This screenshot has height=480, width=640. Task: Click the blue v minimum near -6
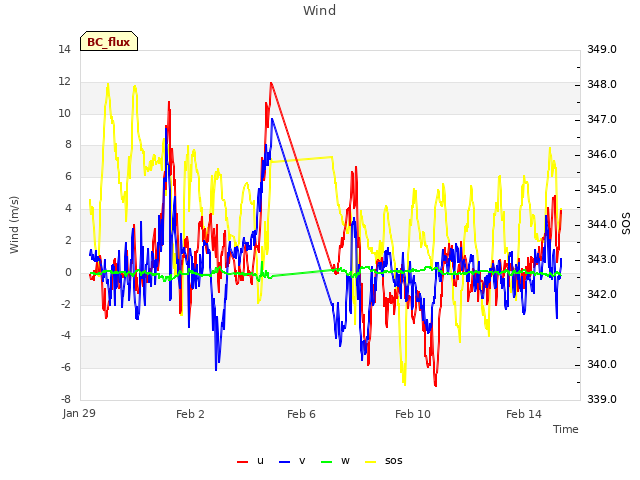(216, 369)
